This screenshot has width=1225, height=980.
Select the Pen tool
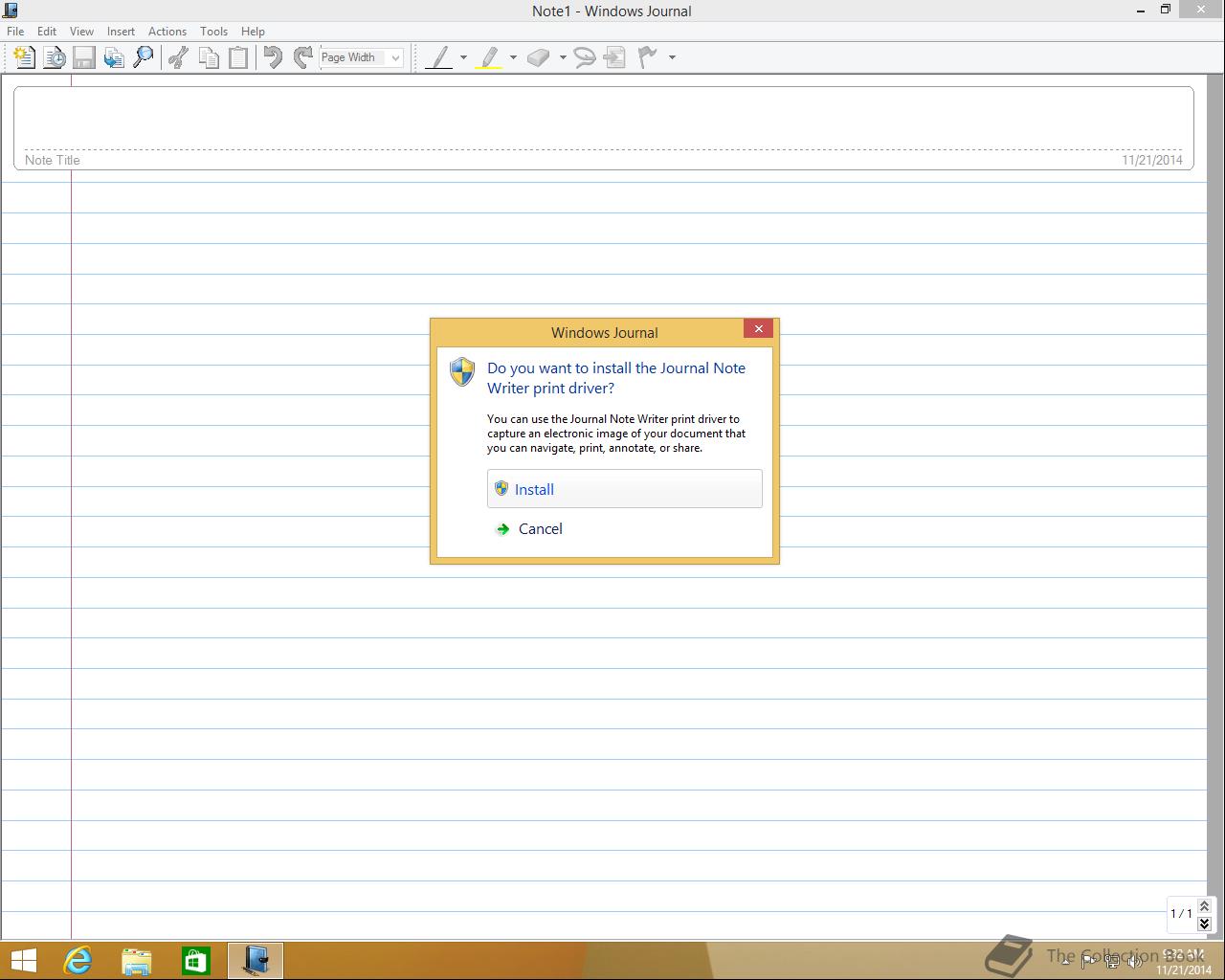click(x=439, y=57)
